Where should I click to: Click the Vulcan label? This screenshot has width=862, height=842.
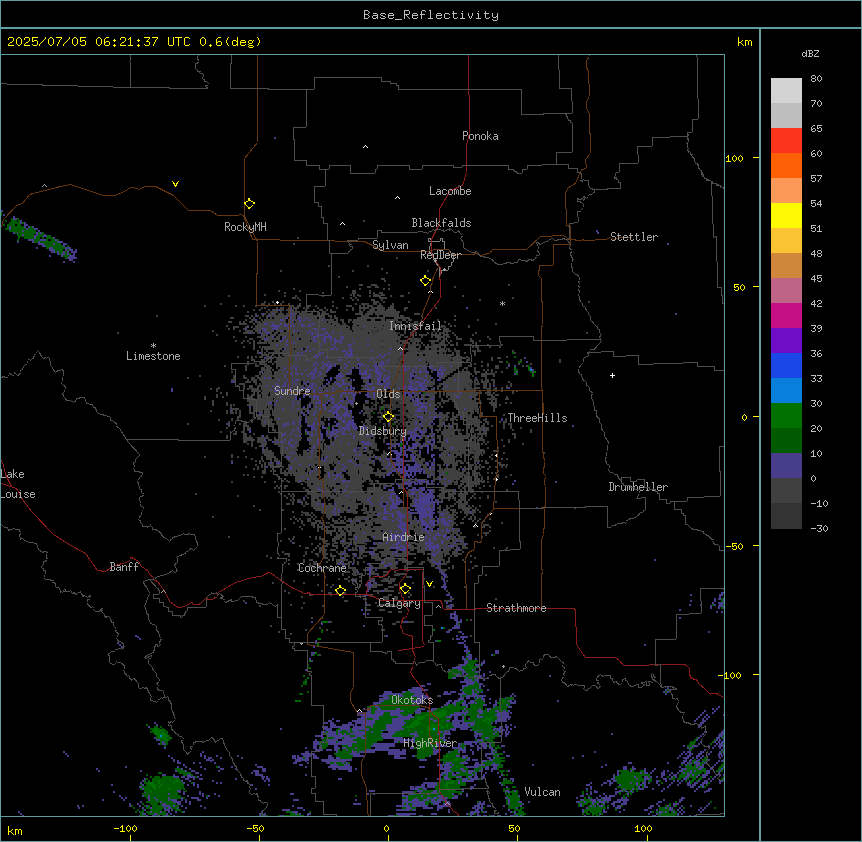point(543,792)
